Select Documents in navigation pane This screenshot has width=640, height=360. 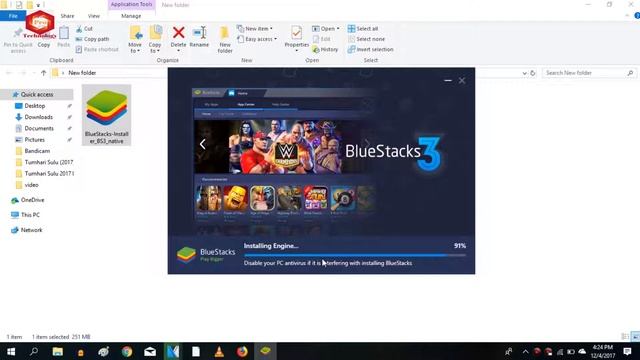[x=39, y=128]
